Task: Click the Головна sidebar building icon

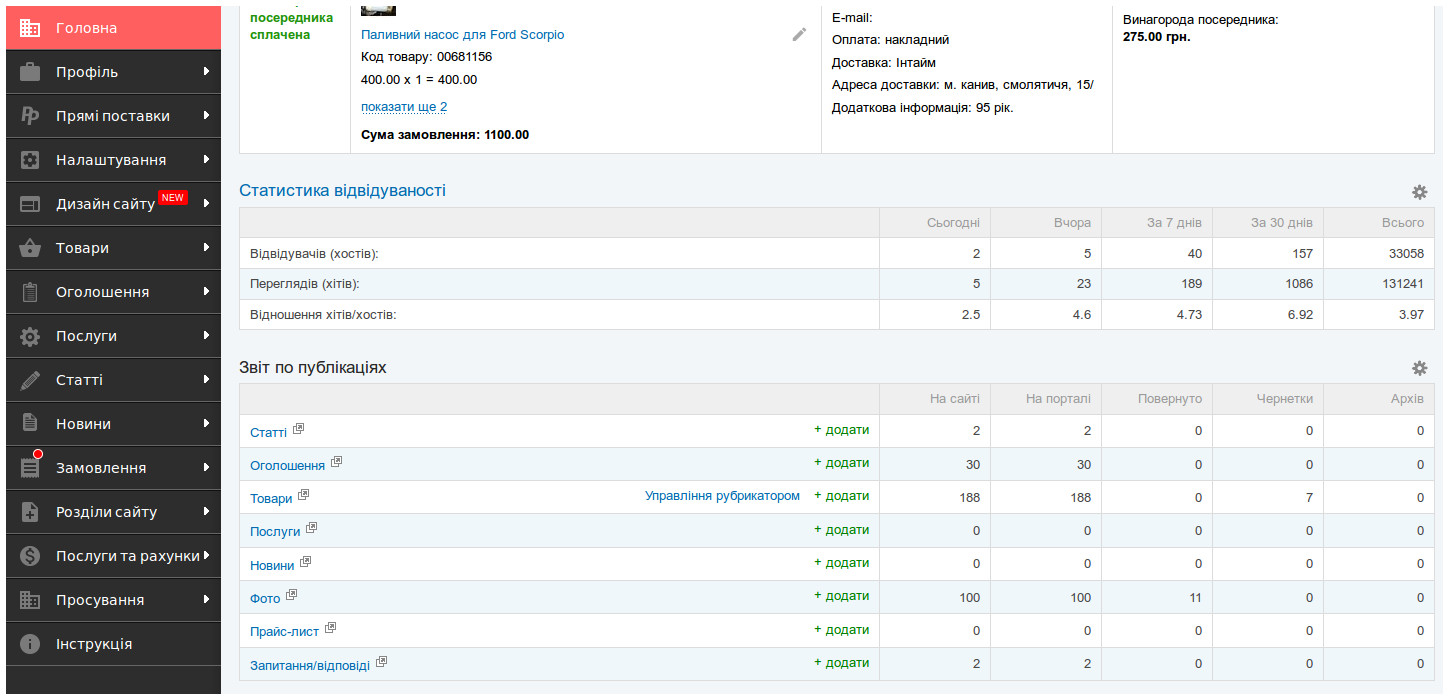Action: (30, 28)
